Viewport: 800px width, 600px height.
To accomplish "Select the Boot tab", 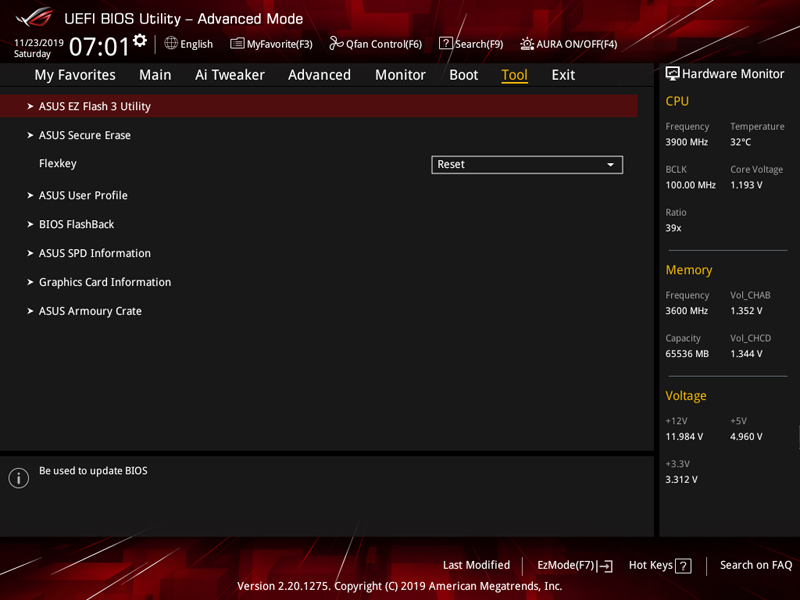I will [463, 75].
